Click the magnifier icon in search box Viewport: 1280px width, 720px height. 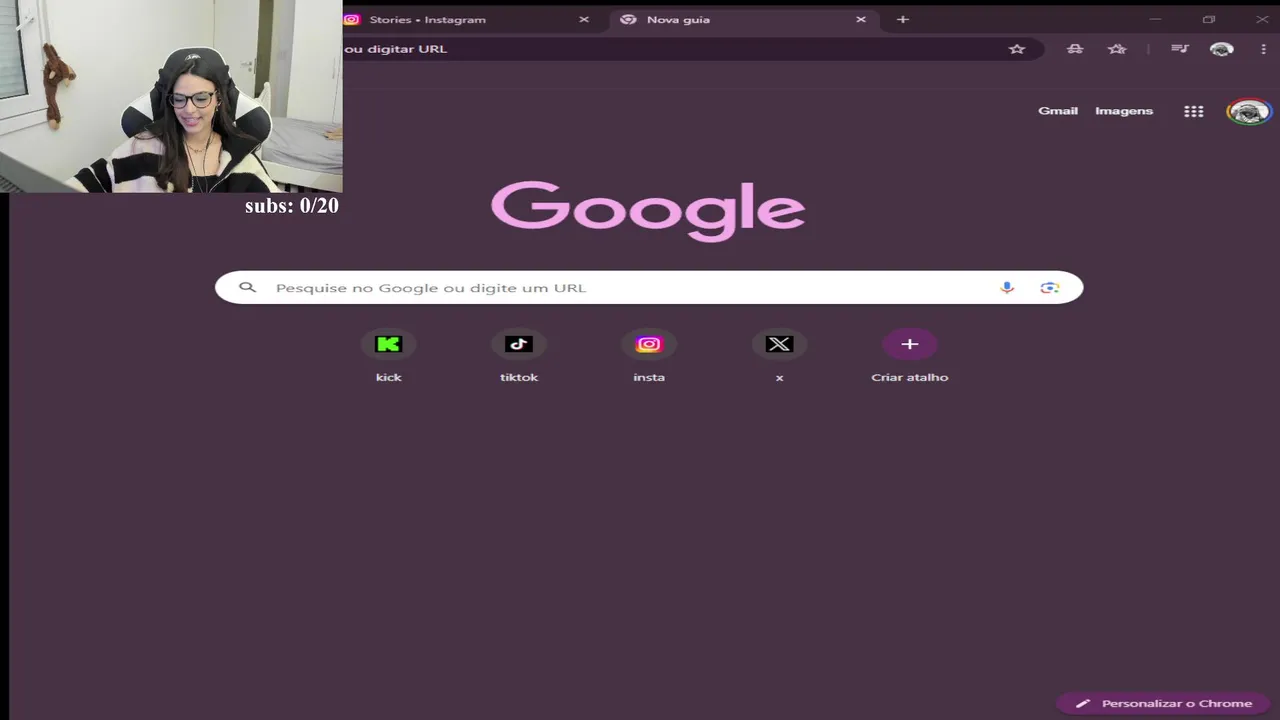247,287
